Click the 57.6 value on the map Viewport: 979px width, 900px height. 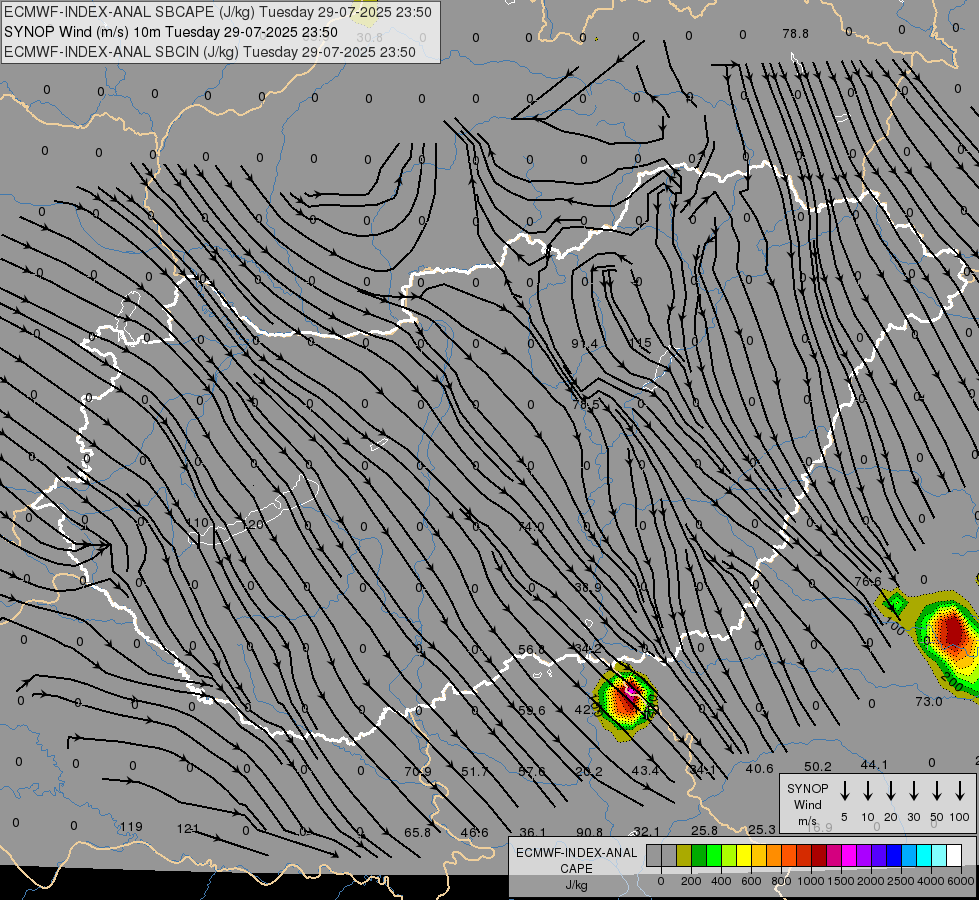[531, 772]
